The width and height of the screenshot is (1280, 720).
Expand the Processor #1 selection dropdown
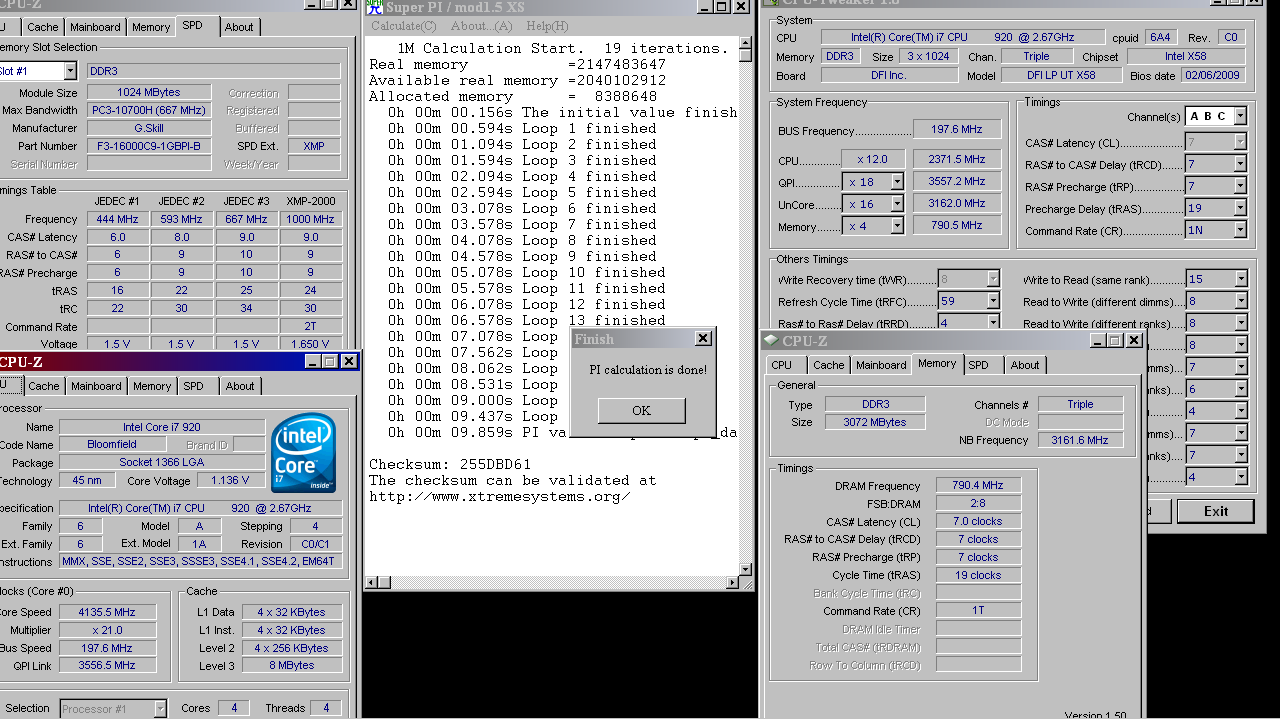[x=160, y=708]
